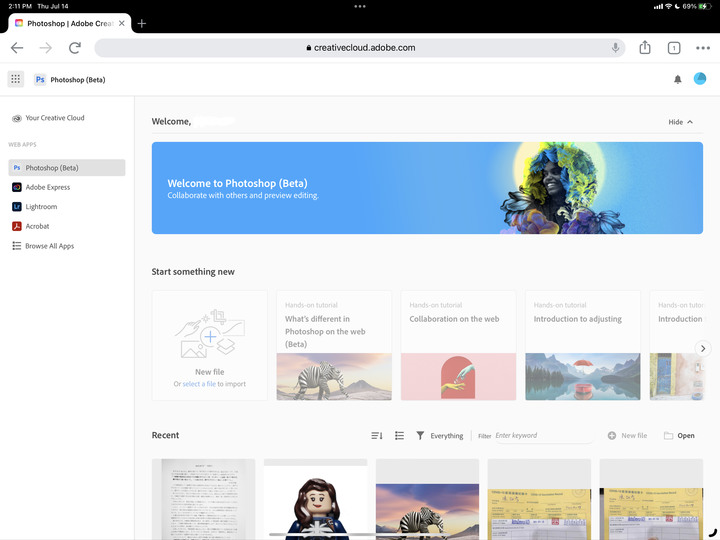This screenshot has width=720, height=540.
Task: Open the browser more options menu
Action: click(703, 48)
